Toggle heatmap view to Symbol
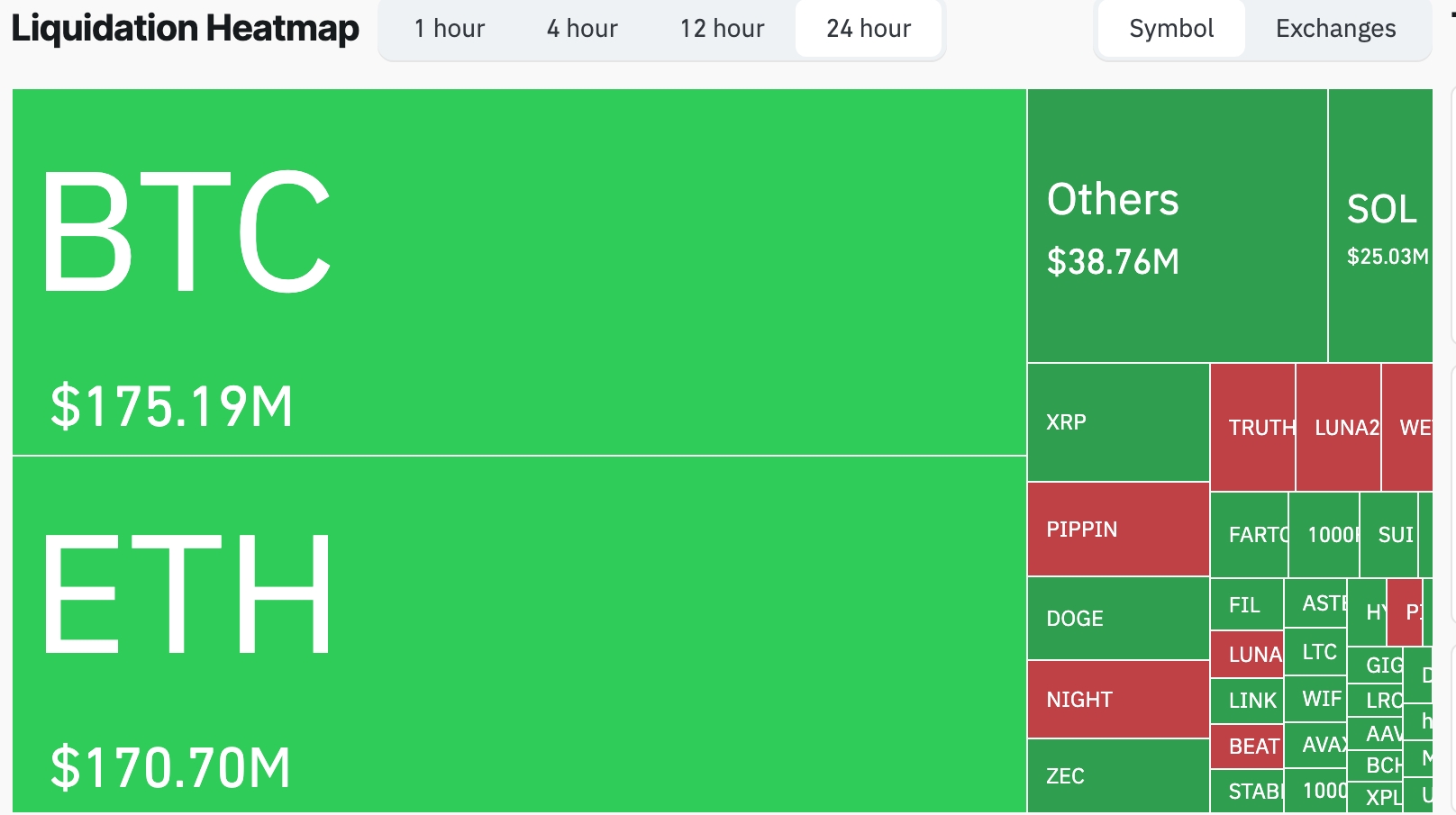 click(x=1171, y=29)
